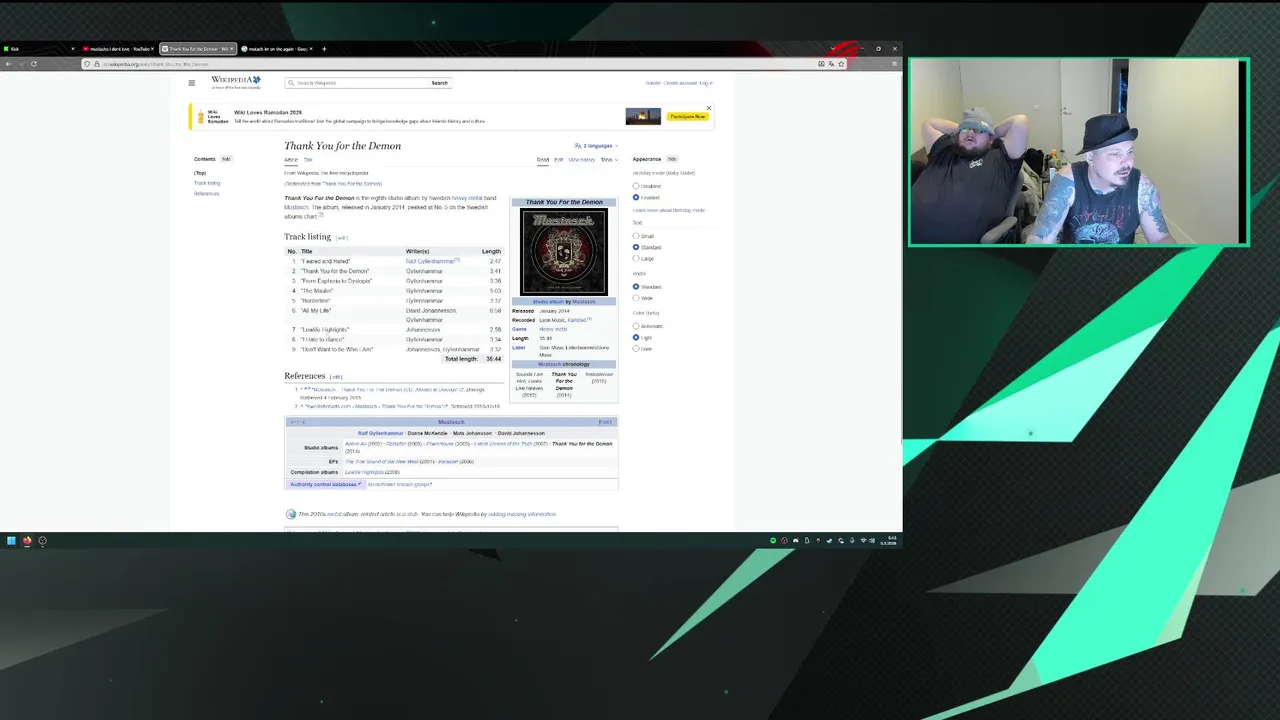
Task: Collapse the Mustasch navbox with hide link
Action: 605,422
